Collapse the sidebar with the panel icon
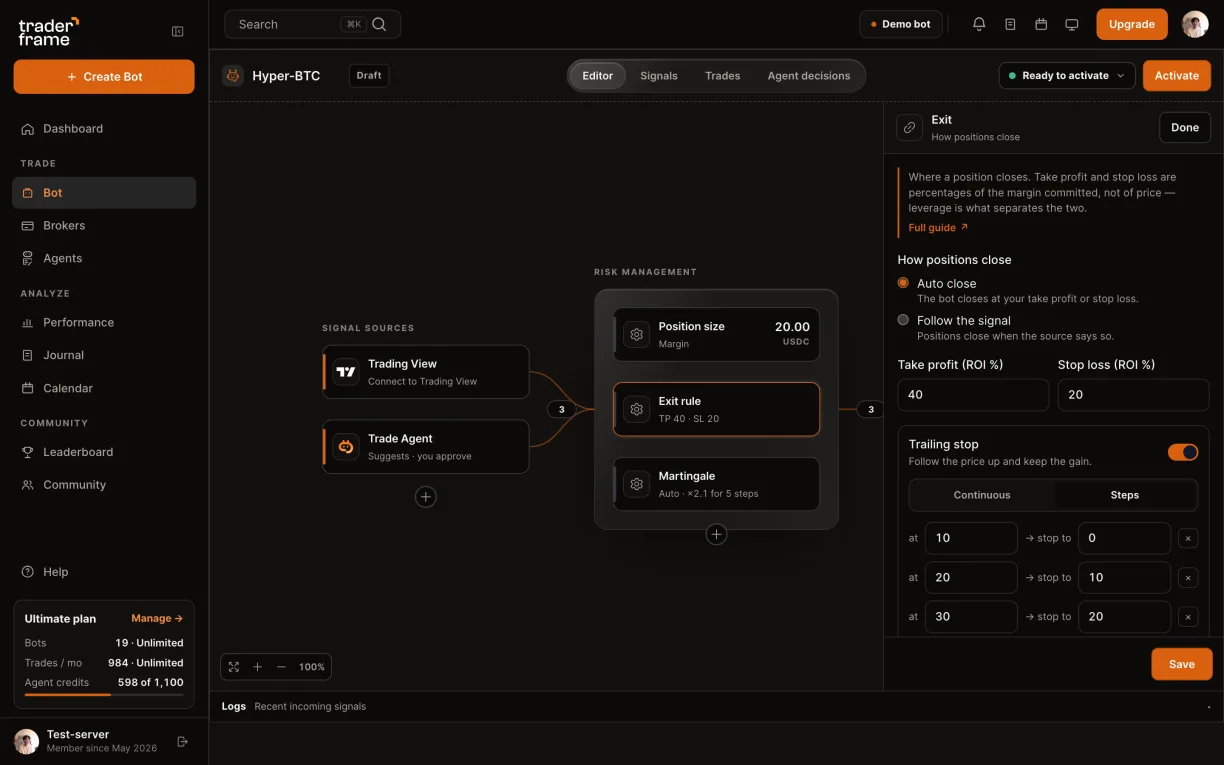Screen dimensions: 1224x765 pos(178,31)
